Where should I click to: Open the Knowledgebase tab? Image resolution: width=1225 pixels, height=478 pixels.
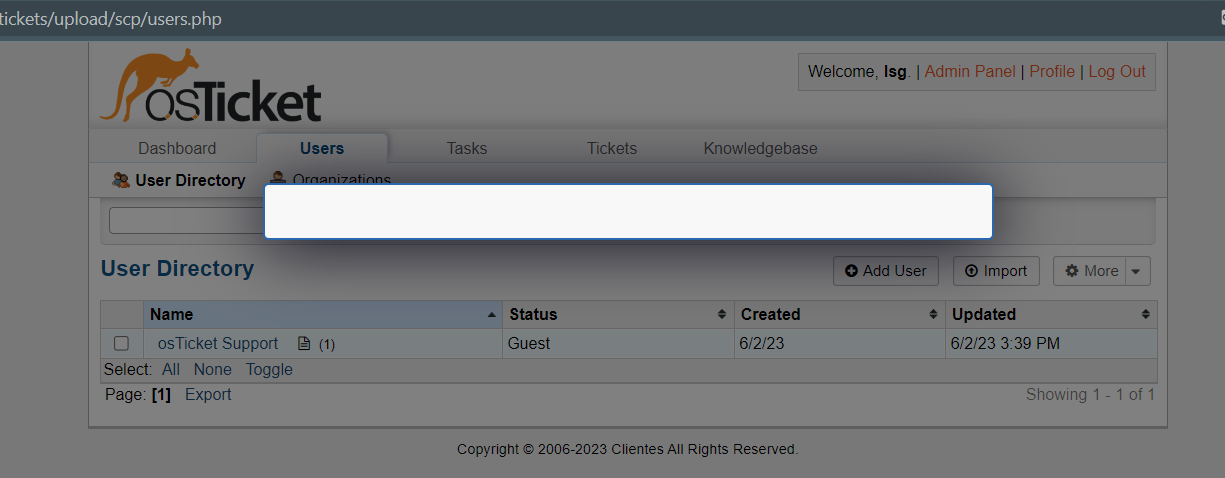pyautogui.click(x=760, y=148)
